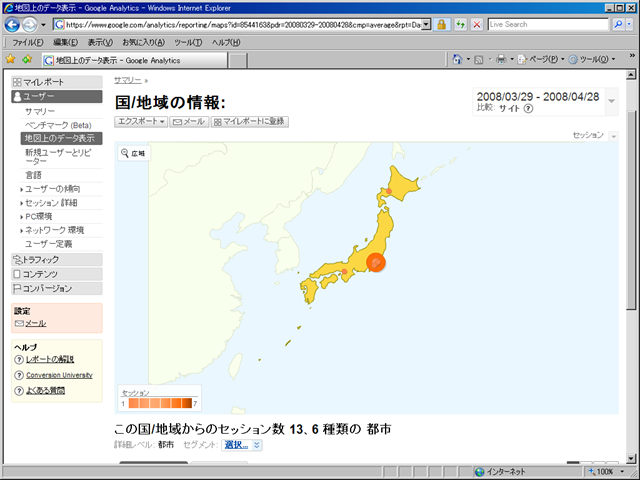Click the large orange Tokyo city marker
Image resolution: width=640 pixels, height=480 pixels.
376,262
